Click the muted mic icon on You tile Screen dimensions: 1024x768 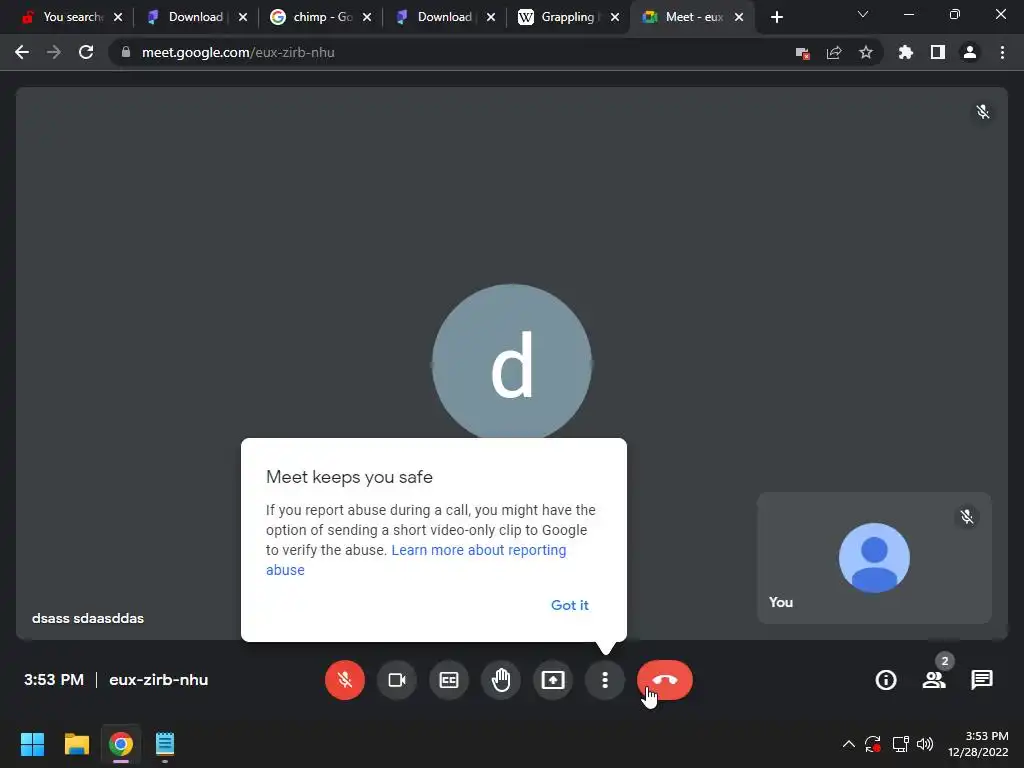pyautogui.click(x=967, y=517)
